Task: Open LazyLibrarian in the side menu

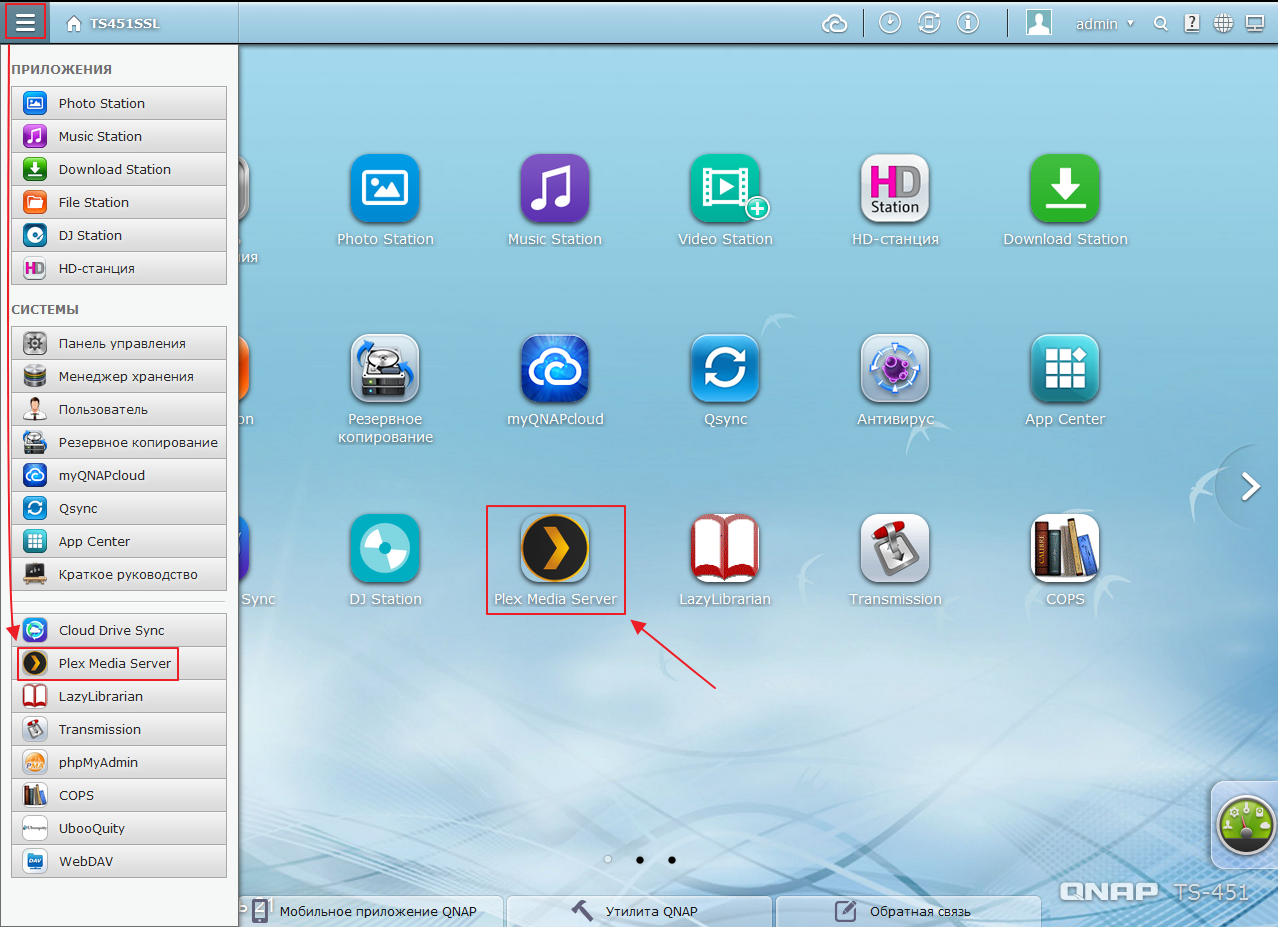Action: [119, 696]
